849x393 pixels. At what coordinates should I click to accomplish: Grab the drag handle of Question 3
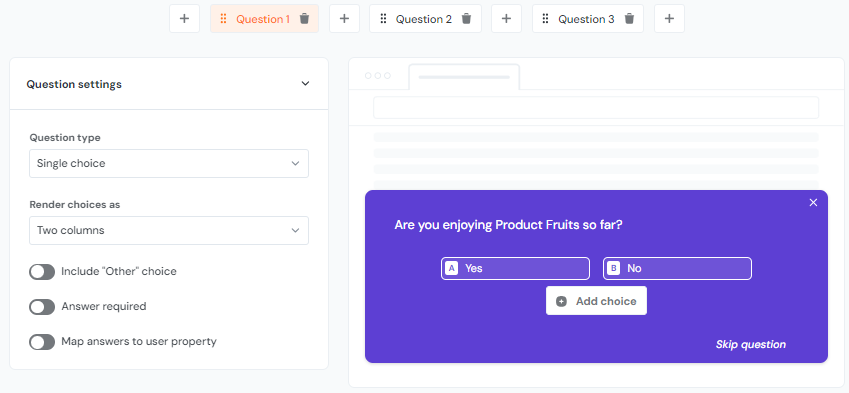545,19
